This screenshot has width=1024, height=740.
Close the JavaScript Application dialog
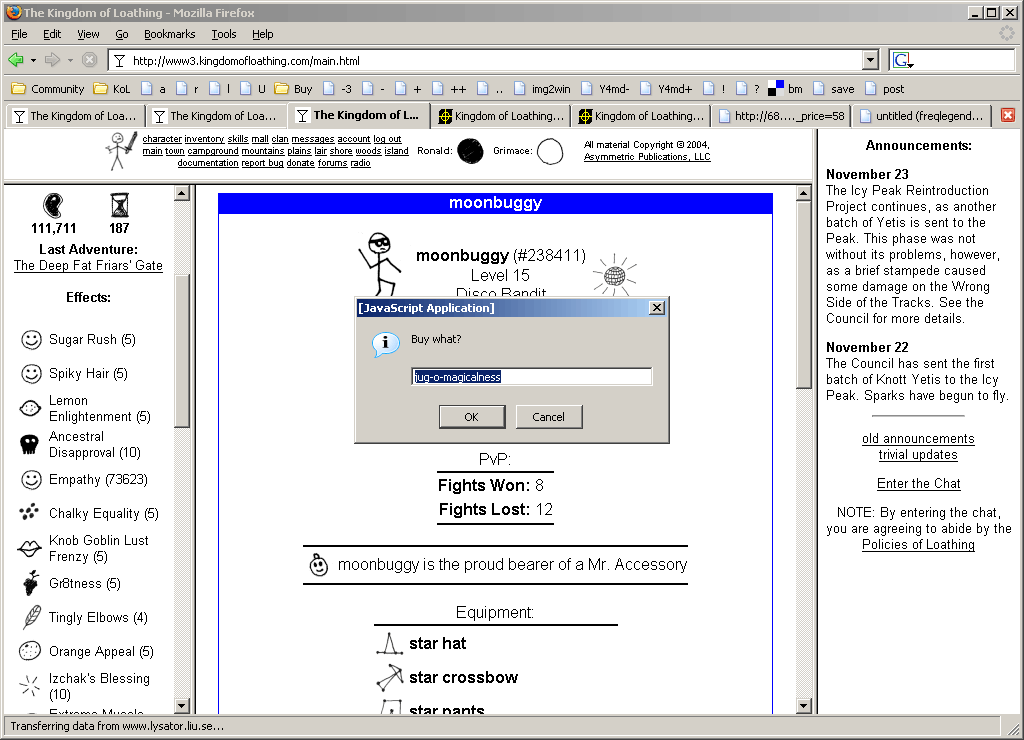(x=658, y=308)
